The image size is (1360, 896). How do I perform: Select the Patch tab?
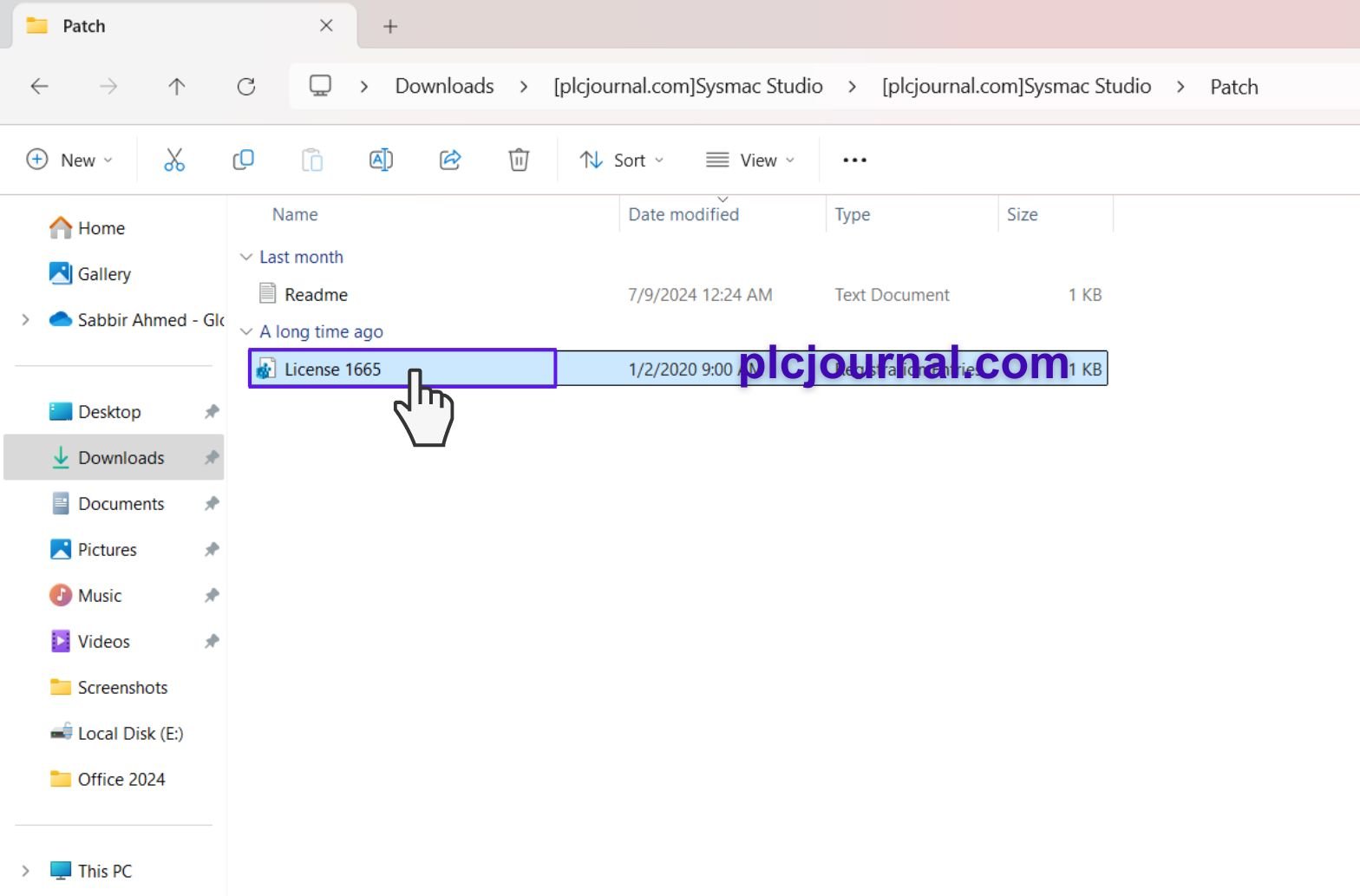pyautogui.click(x=184, y=25)
